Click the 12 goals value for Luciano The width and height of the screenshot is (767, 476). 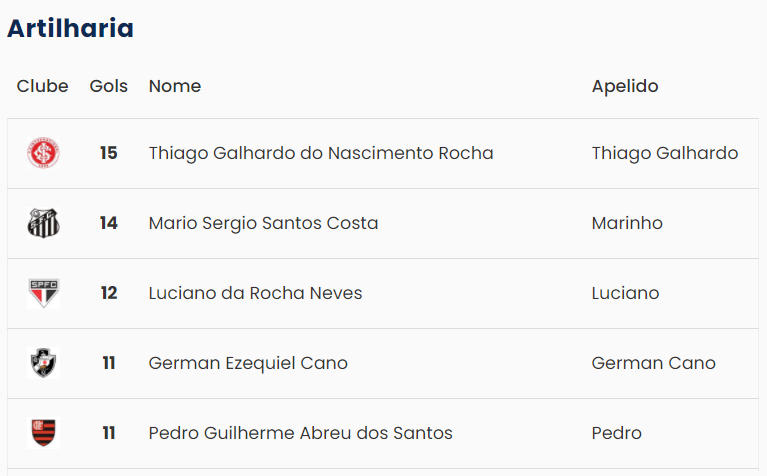109,293
